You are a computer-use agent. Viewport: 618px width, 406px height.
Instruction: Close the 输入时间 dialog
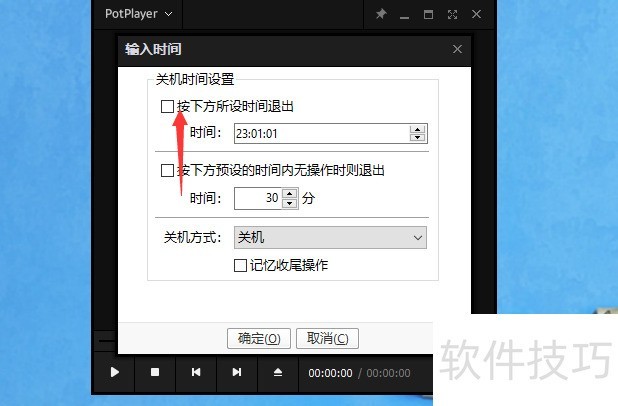click(457, 49)
